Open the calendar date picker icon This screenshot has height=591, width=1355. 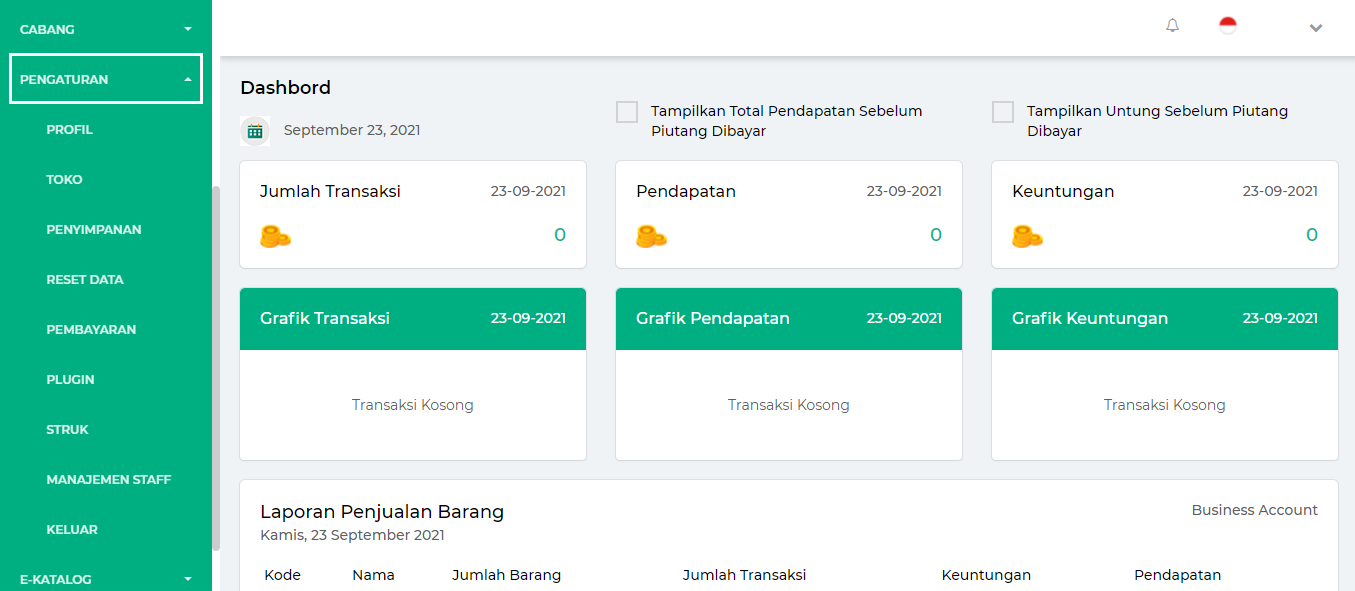255,130
